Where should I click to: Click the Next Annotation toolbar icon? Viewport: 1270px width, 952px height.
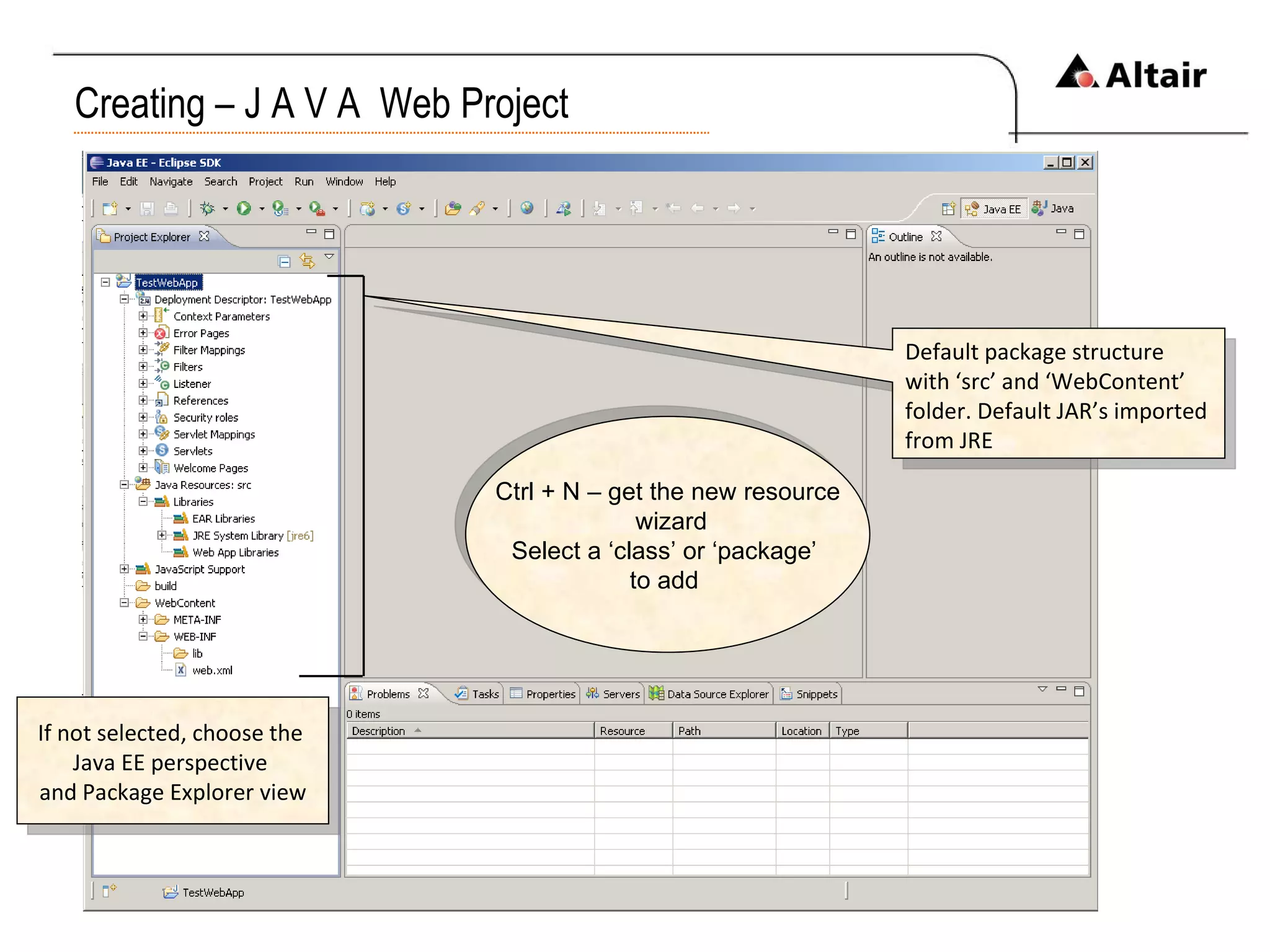600,209
